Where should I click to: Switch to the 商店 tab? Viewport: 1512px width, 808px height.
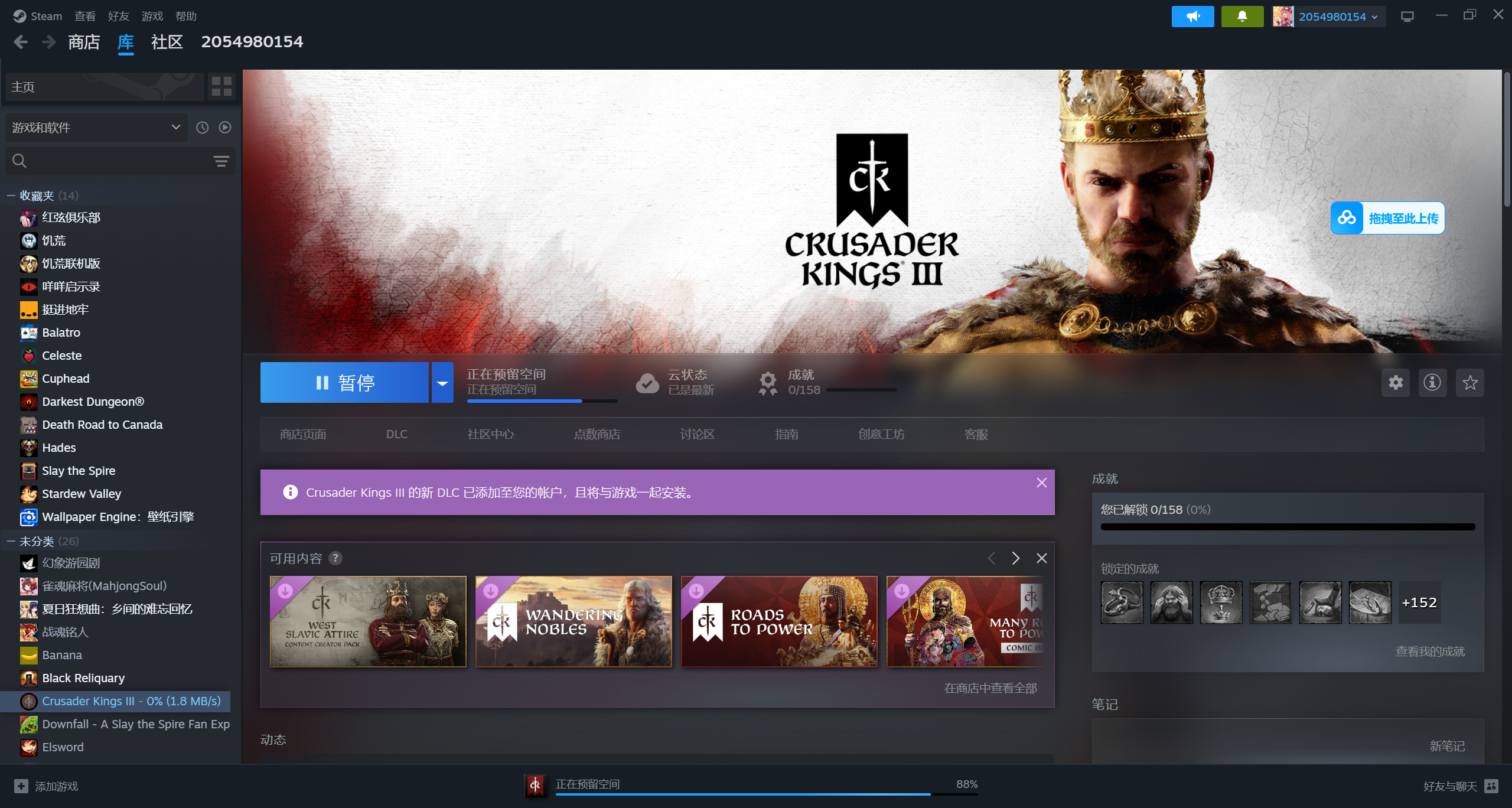click(x=84, y=42)
